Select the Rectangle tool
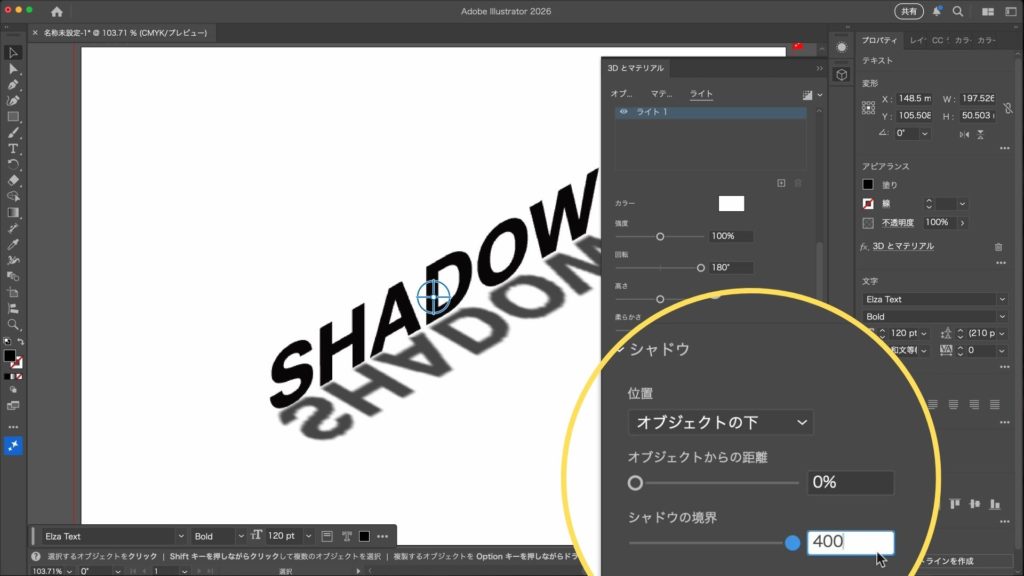Image resolution: width=1024 pixels, height=576 pixels. coord(13,117)
